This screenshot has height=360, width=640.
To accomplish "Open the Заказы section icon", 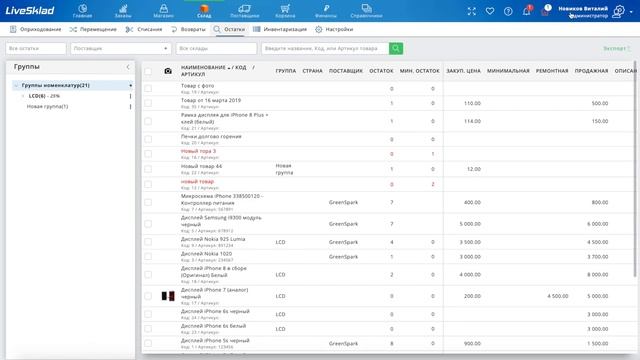I will point(123,11).
